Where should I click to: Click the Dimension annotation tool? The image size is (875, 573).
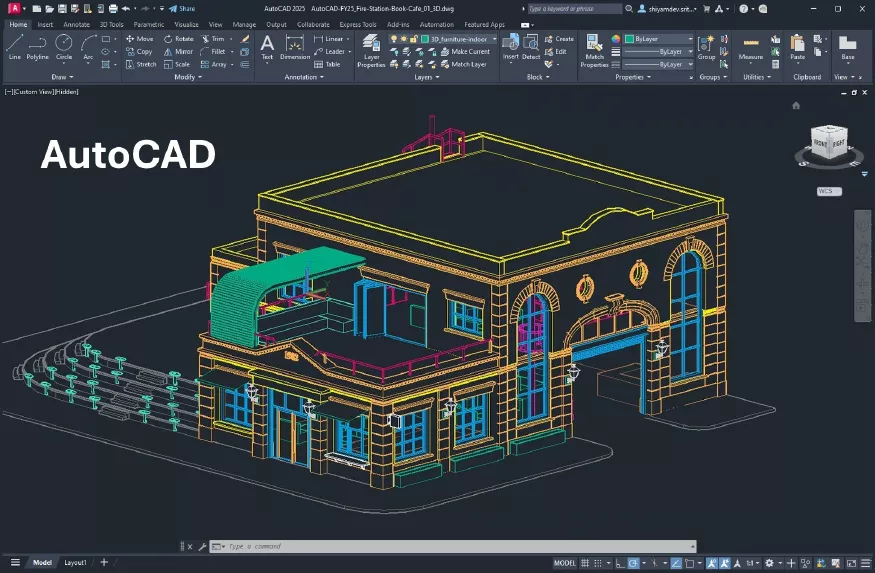coord(295,47)
